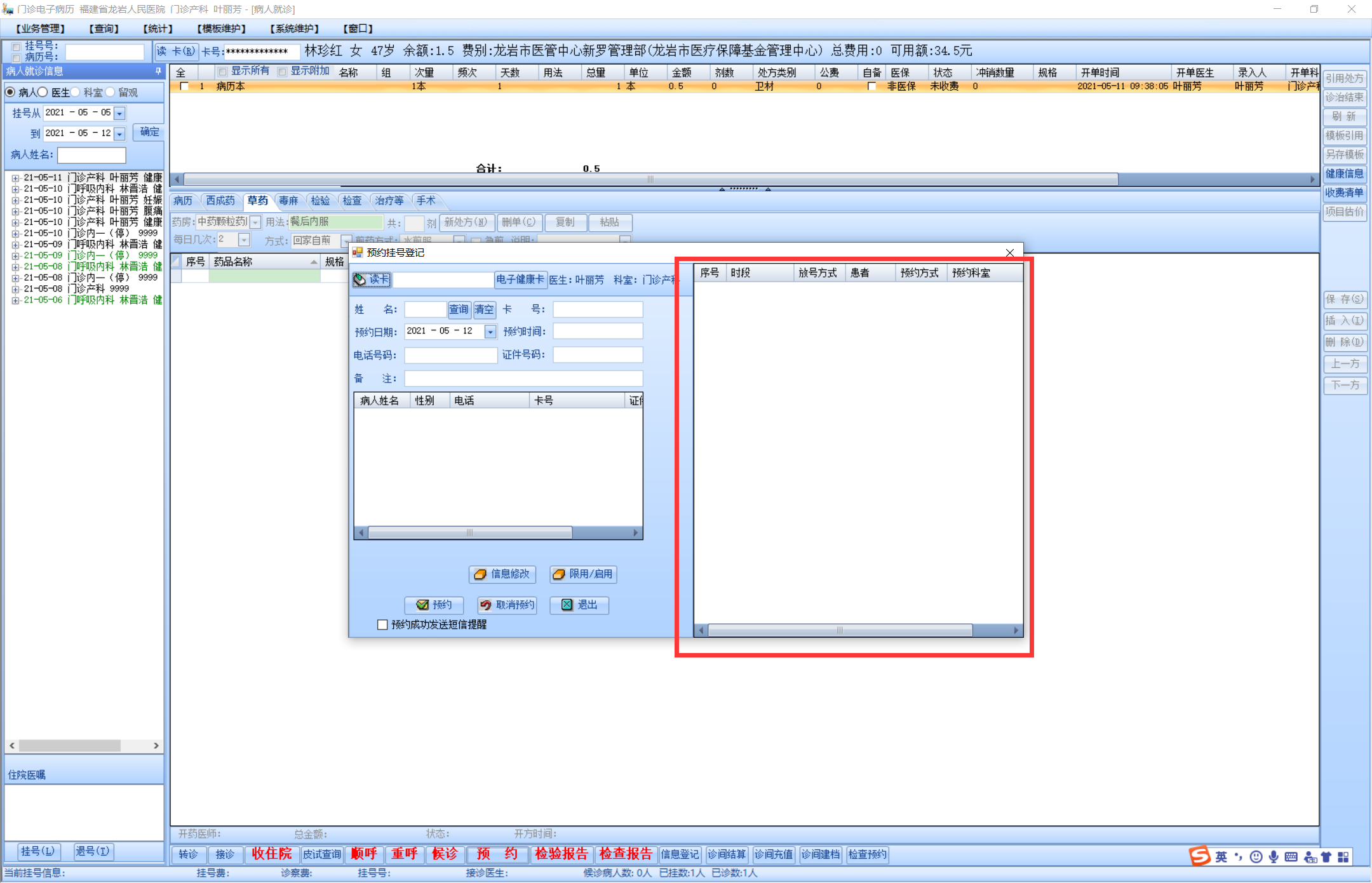Open the 【统计】 menu
The height and width of the screenshot is (883, 1372).
(x=158, y=29)
